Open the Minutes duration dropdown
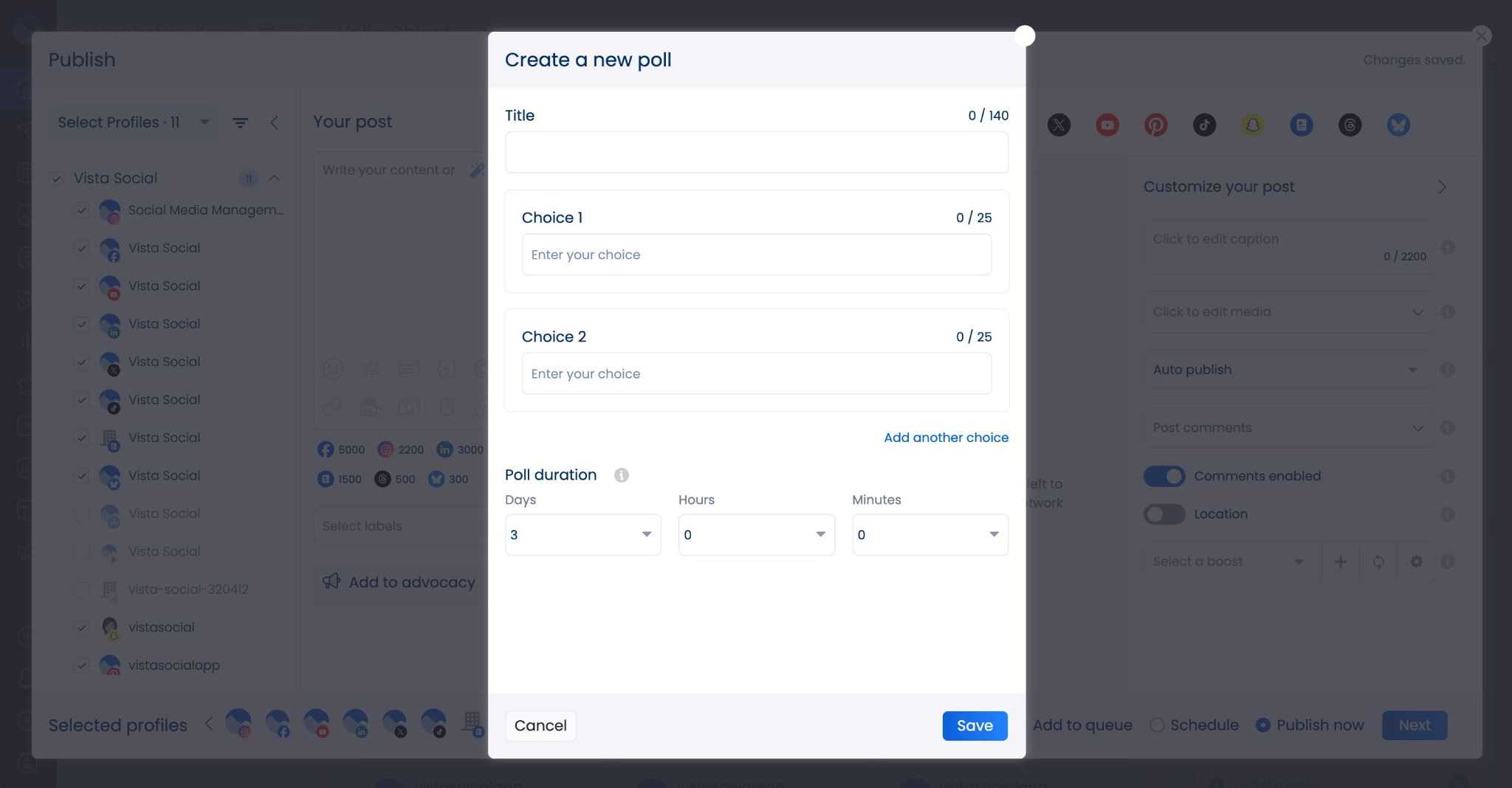The image size is (1512, 788). (x=929, y=535)
